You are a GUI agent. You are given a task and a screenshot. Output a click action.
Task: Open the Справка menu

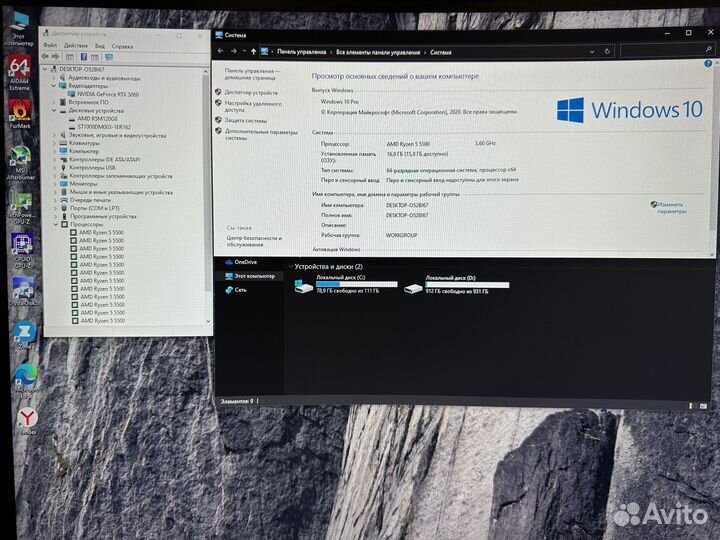tap(122, 46)
